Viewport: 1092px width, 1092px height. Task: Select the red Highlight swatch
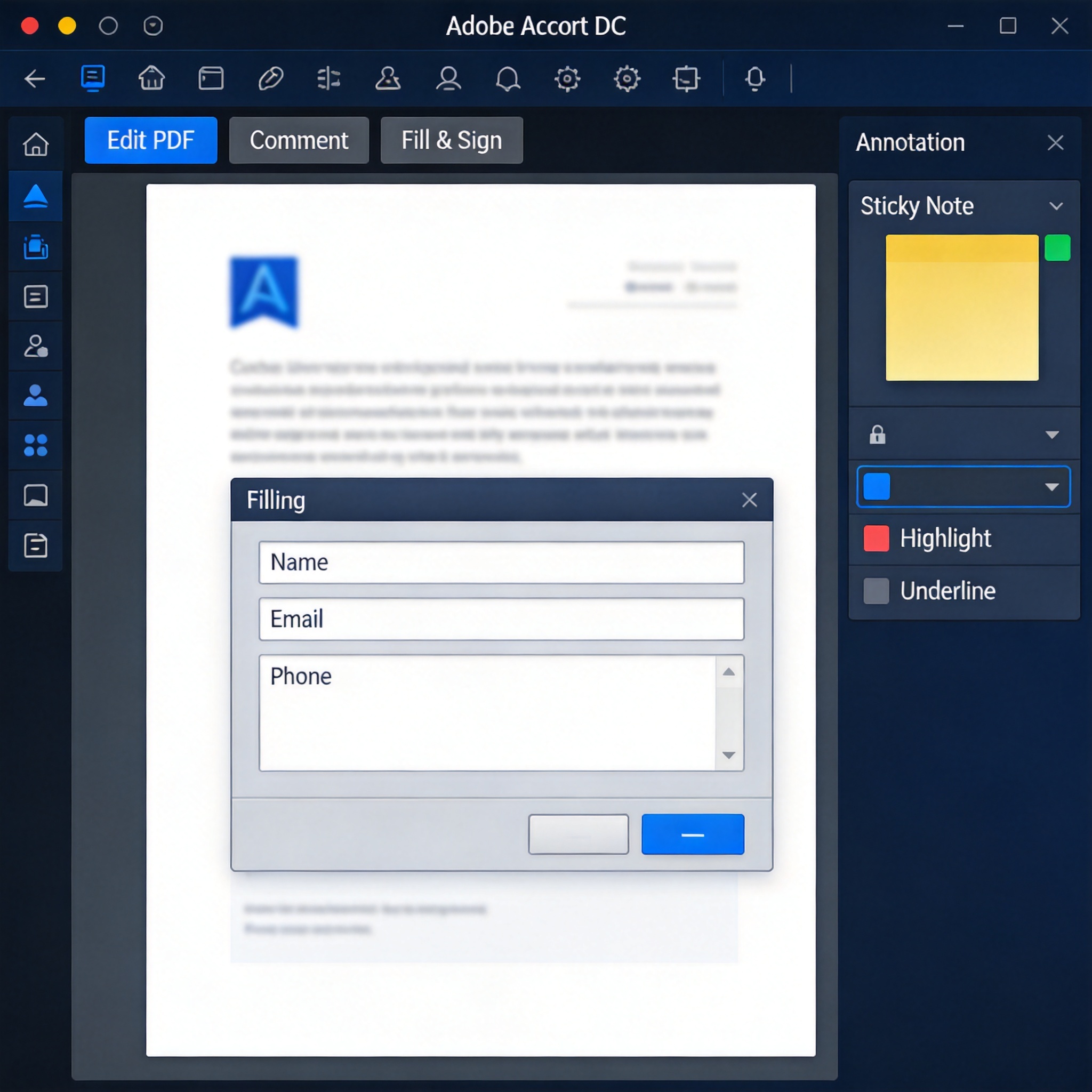[876, 538]
